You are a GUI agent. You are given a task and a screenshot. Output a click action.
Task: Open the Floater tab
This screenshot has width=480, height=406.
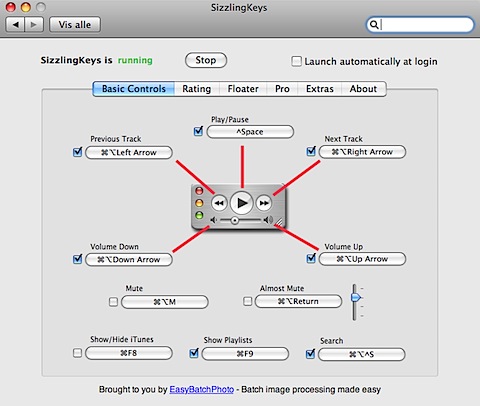tap(243, 89)
